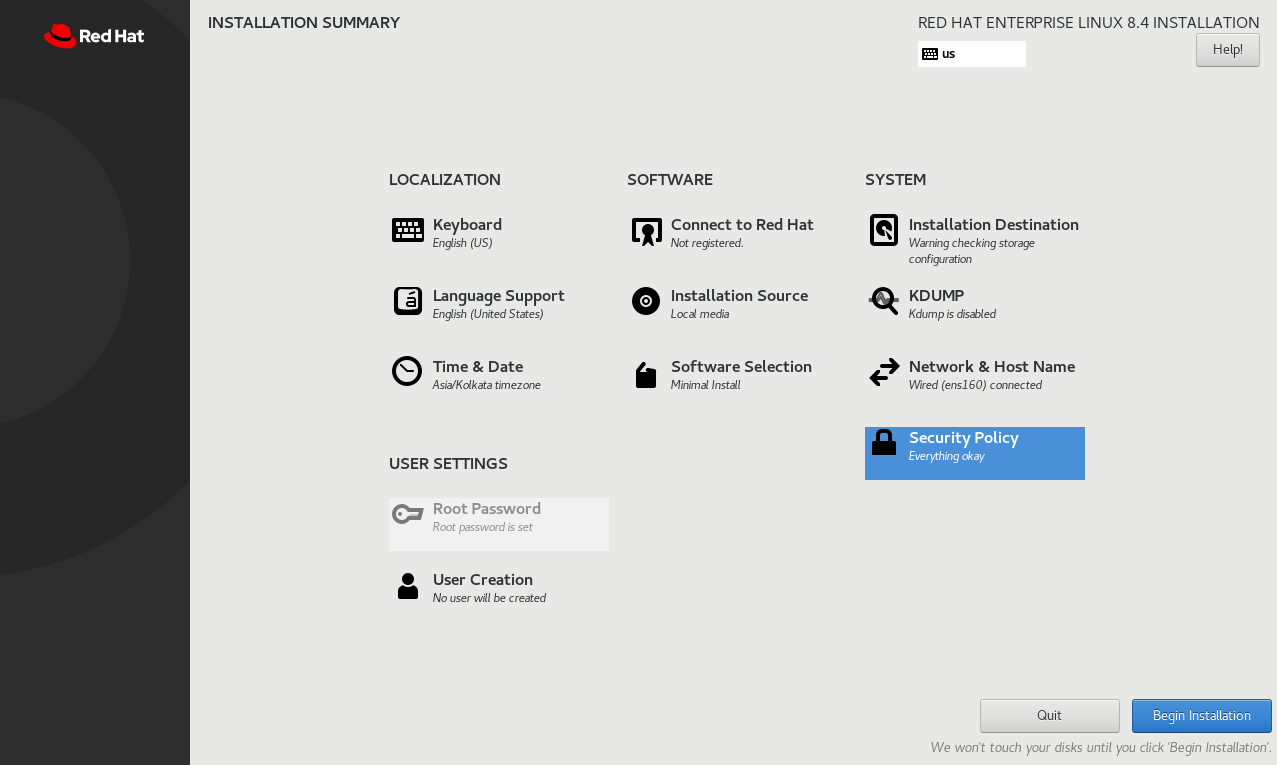Open the Installation Destination label text
Viewport: 1277px width, 765px height.
pyautogui.click(x=993, y=225)
